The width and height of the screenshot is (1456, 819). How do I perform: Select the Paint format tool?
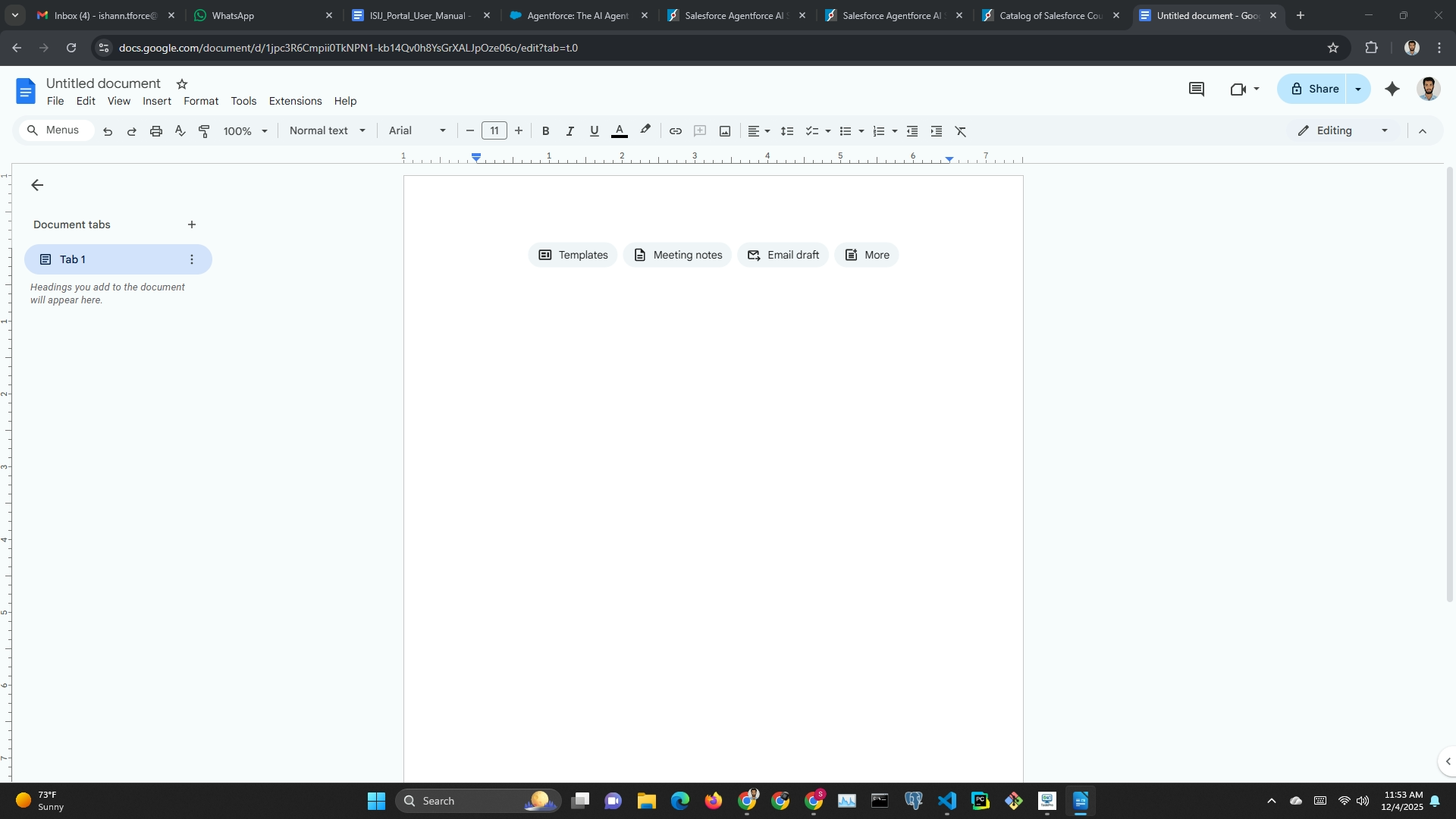(x=204, y=131)
